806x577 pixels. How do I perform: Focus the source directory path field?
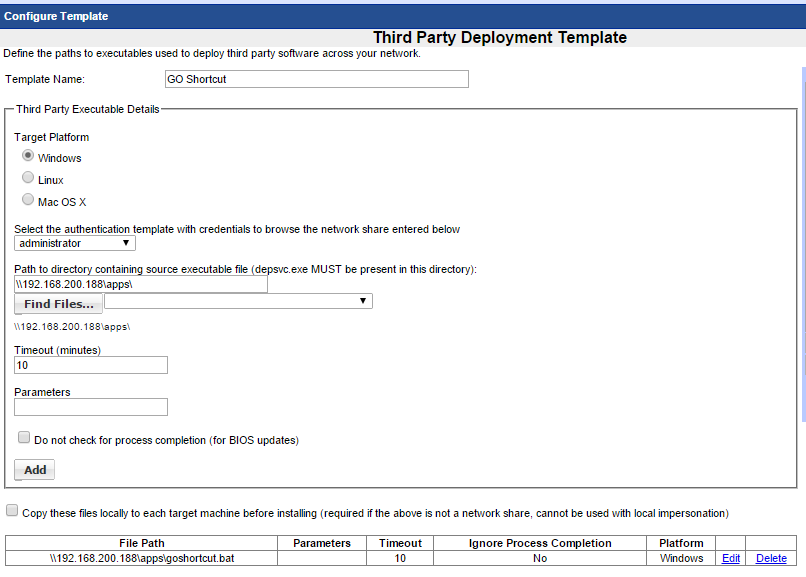click(x=141, y=284)
